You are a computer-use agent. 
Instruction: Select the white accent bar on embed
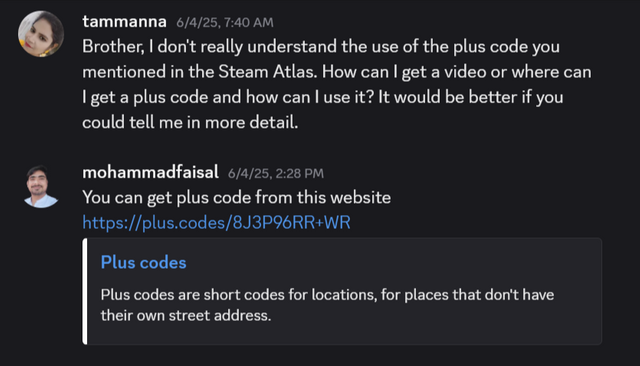(85, 291)
